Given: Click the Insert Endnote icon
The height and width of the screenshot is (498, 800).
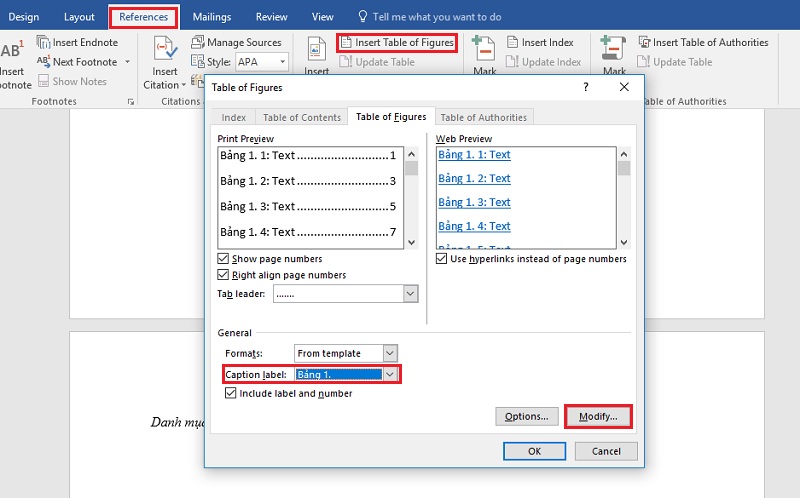Looking at the screenshot, I should point(43,42).
